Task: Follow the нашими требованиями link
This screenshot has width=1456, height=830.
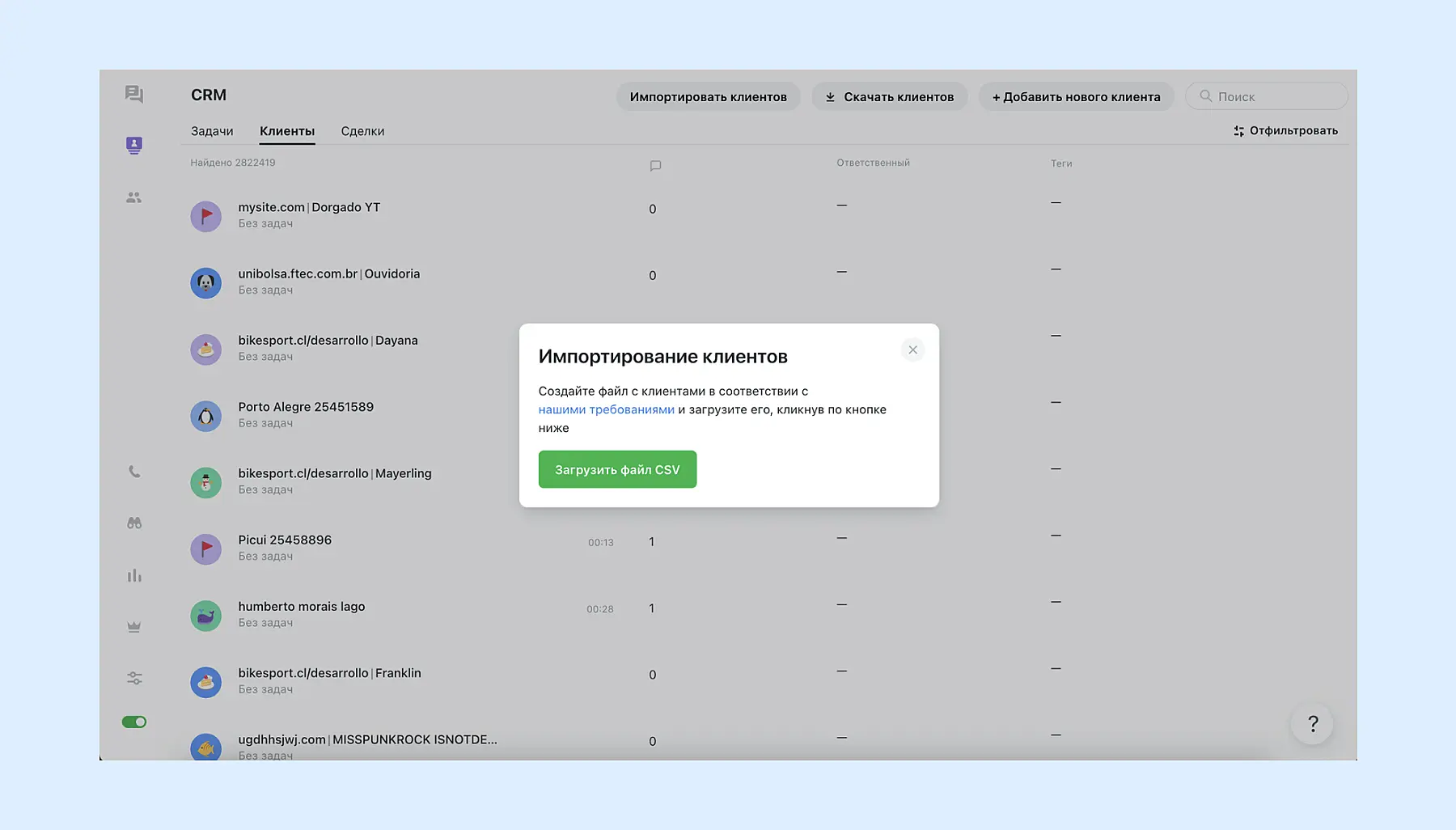Action: click(x=606, y=410)
